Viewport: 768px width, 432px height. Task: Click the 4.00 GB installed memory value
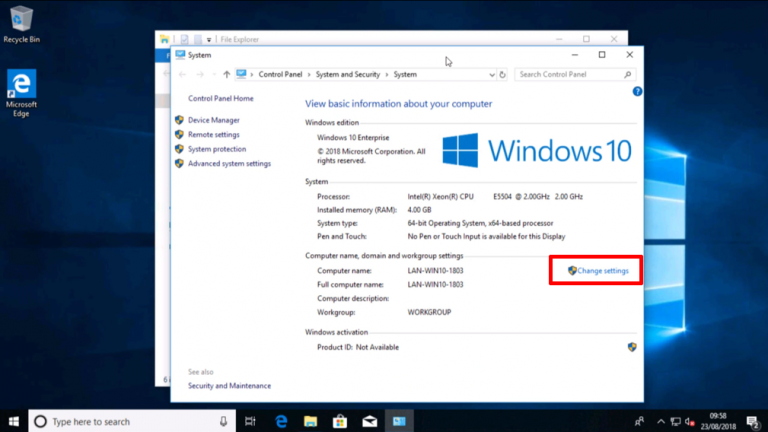pyautogui.click(x=419, y=210)
